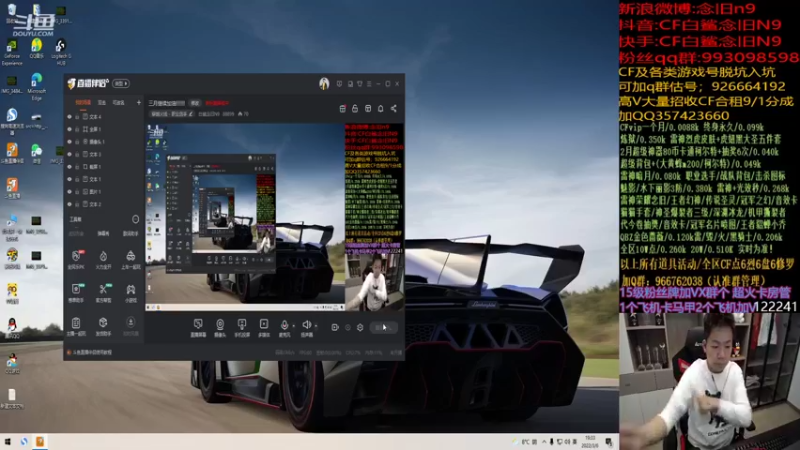Open the flame tool in toolbox

[104, 259]
